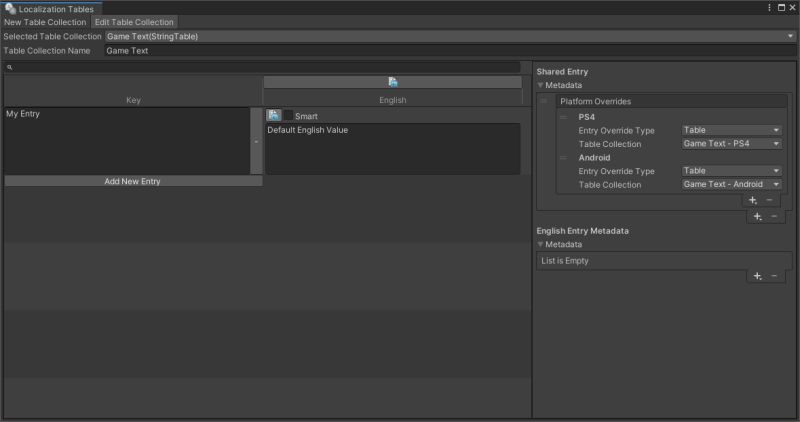The image size is (800, 422).
Task: Open Android Table Collection dropdown
Action: point(732,184)
